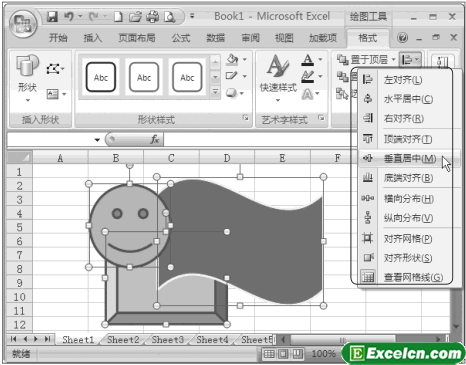The width and height of the screenshot is (466, 365).
Task: Click the Redo icon
Action: 93,16
